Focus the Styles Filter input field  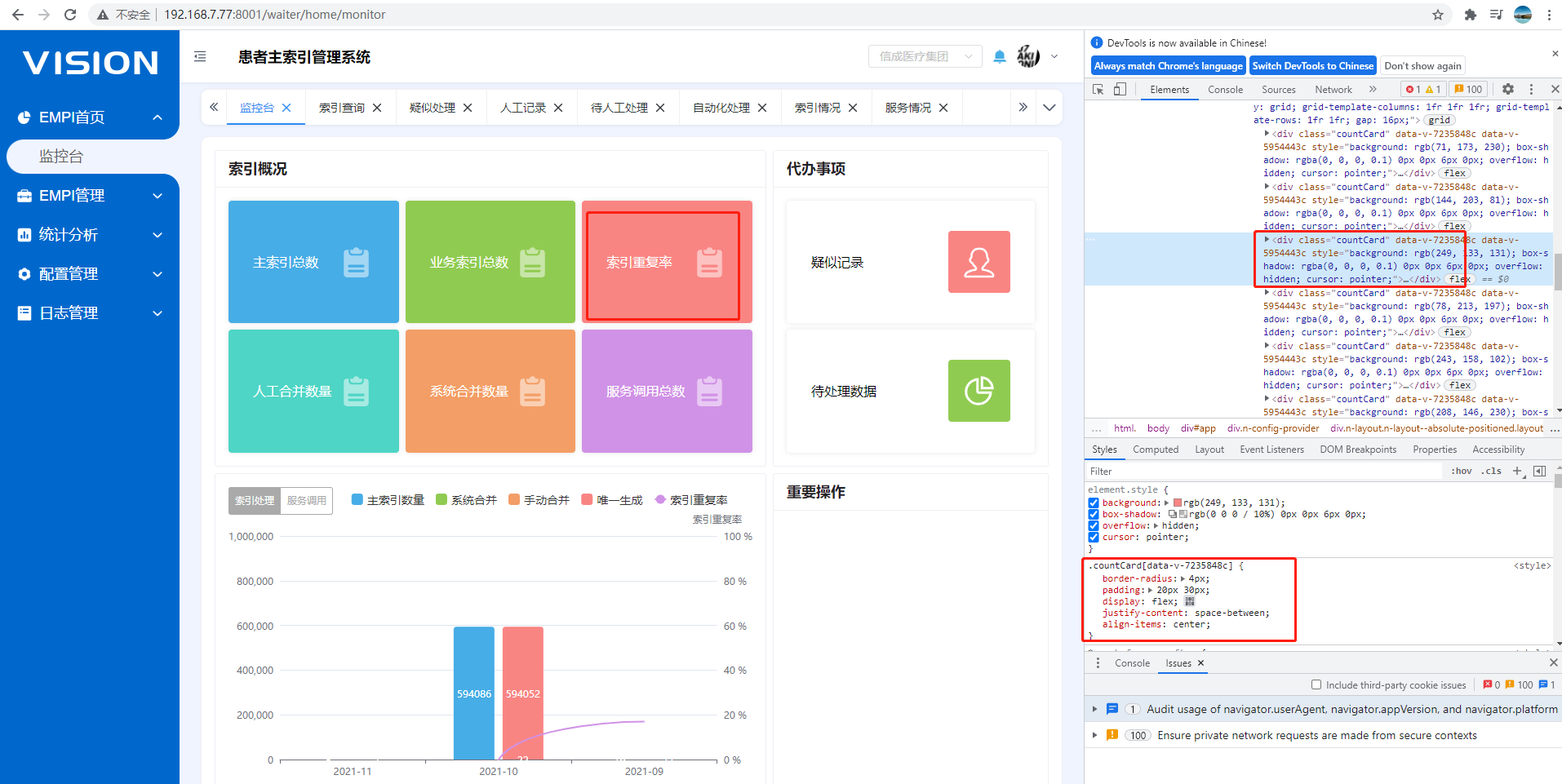tap(1264, 471)
